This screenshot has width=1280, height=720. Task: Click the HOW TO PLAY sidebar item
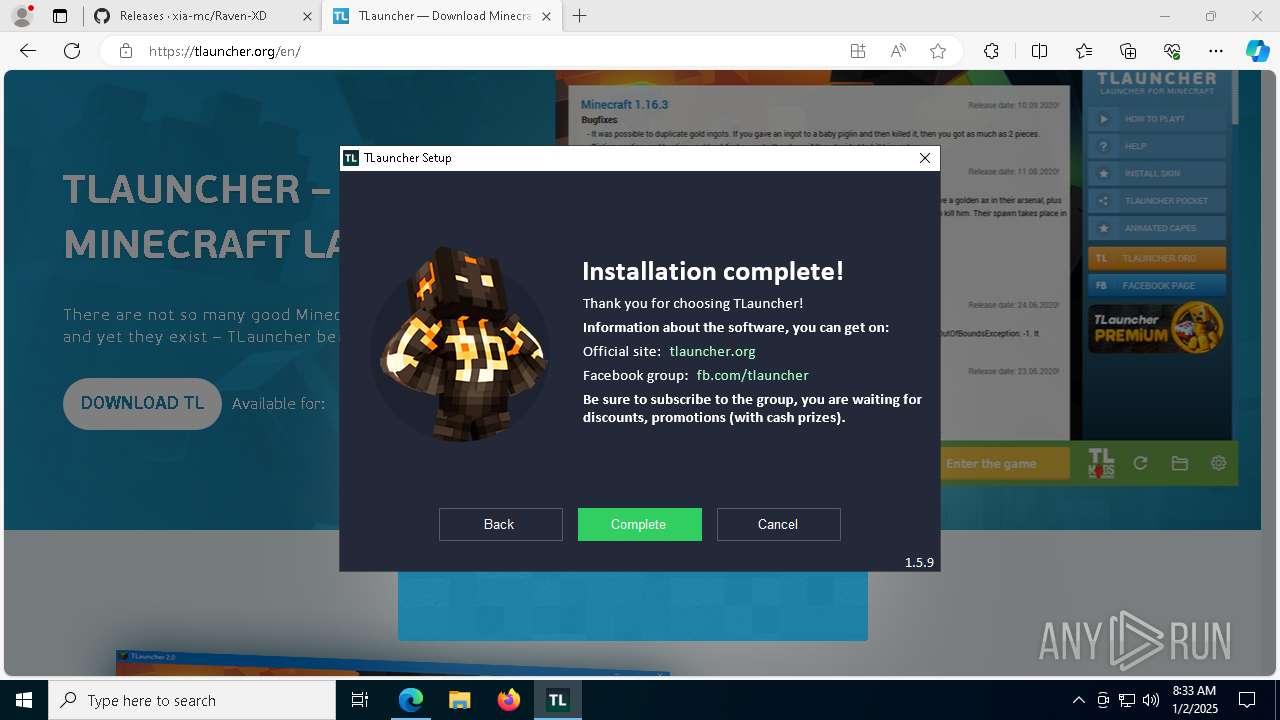pos(1157,119)
